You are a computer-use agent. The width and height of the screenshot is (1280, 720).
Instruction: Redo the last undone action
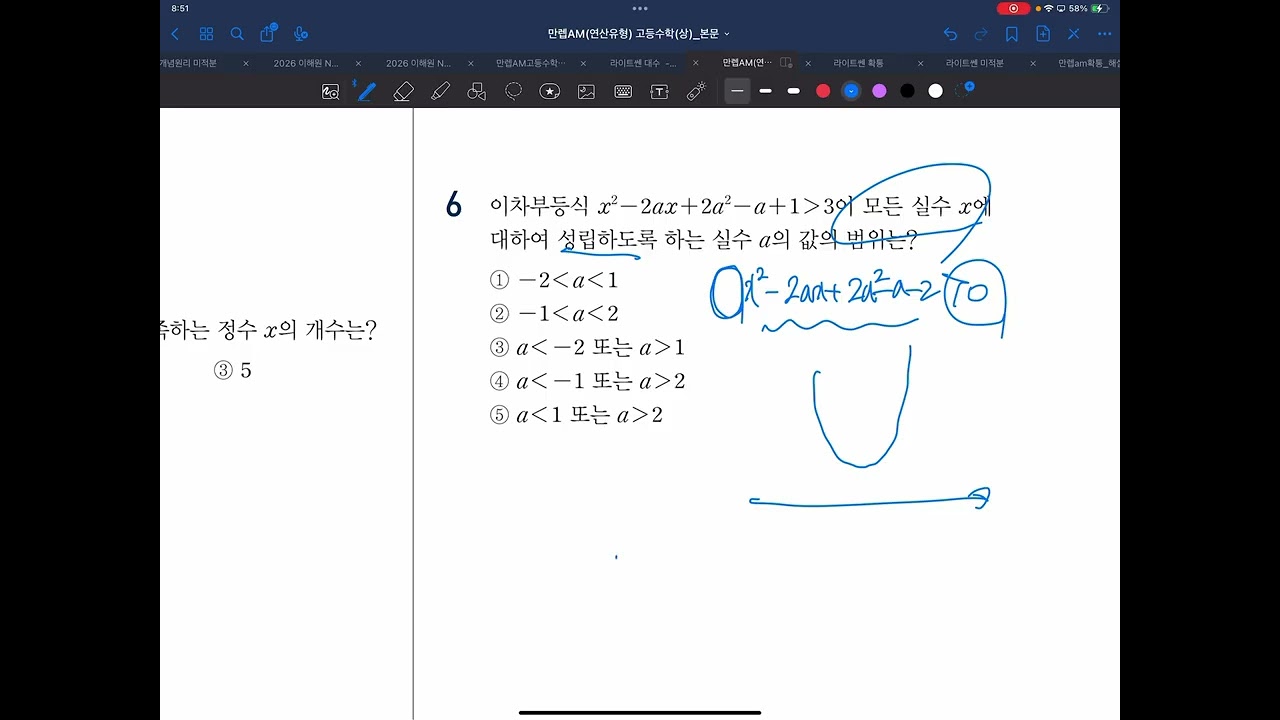coord(981,34)
